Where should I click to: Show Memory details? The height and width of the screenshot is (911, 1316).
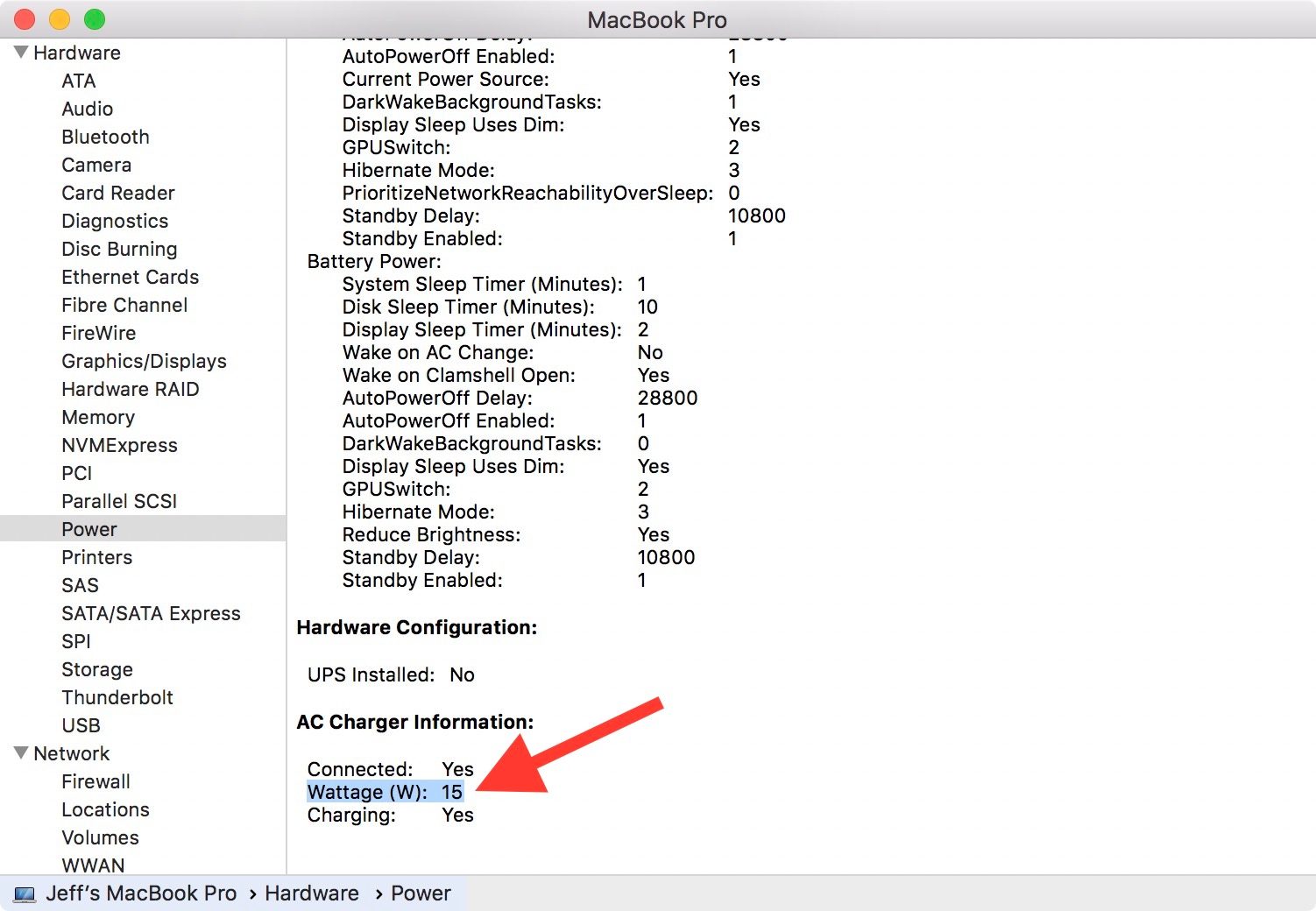(x=98, y=417)
